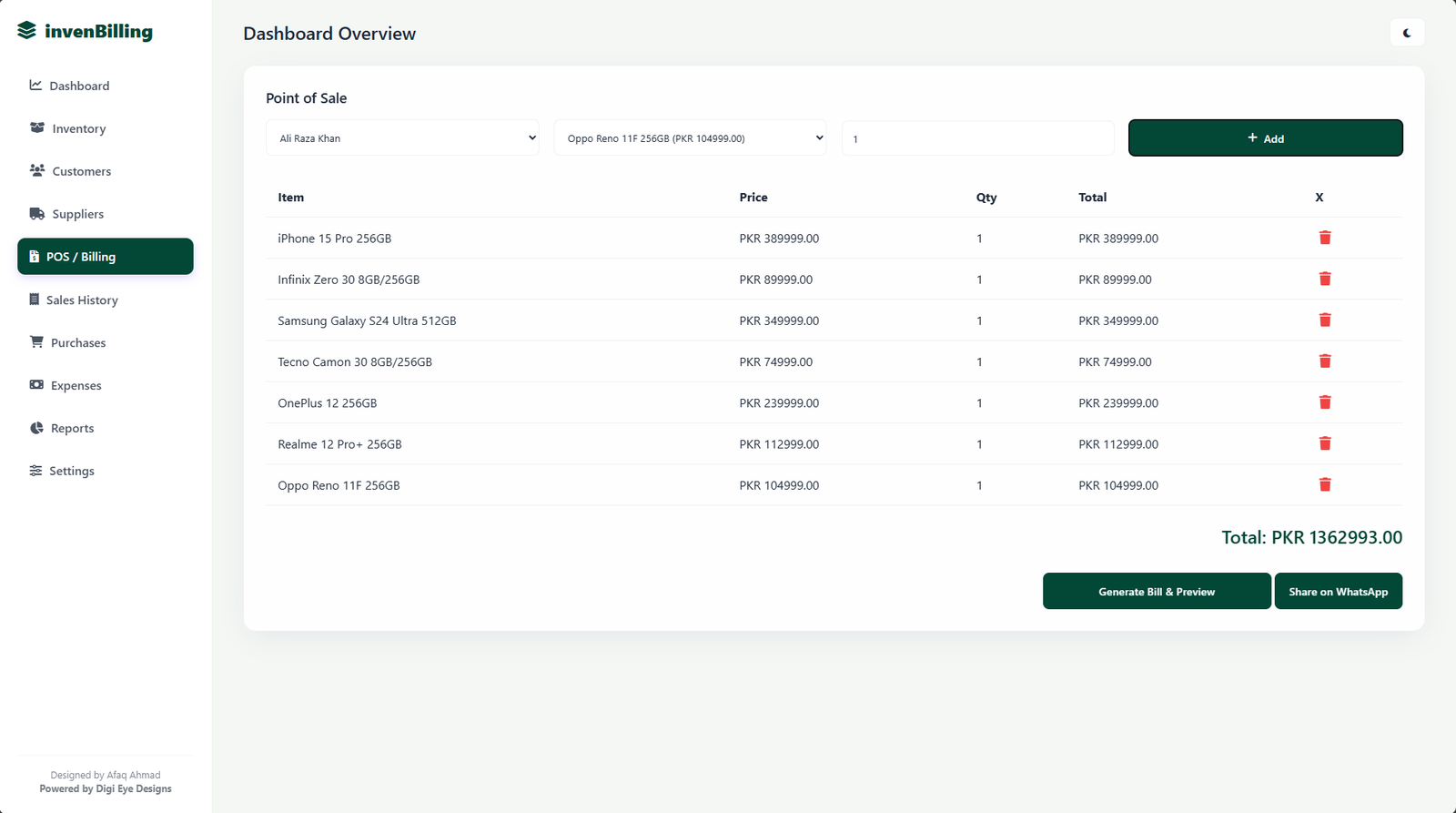Click into the quantity input field
The height and width of the screenshot is (813, 1456).
pyautogui.click(x=977, y=139)
